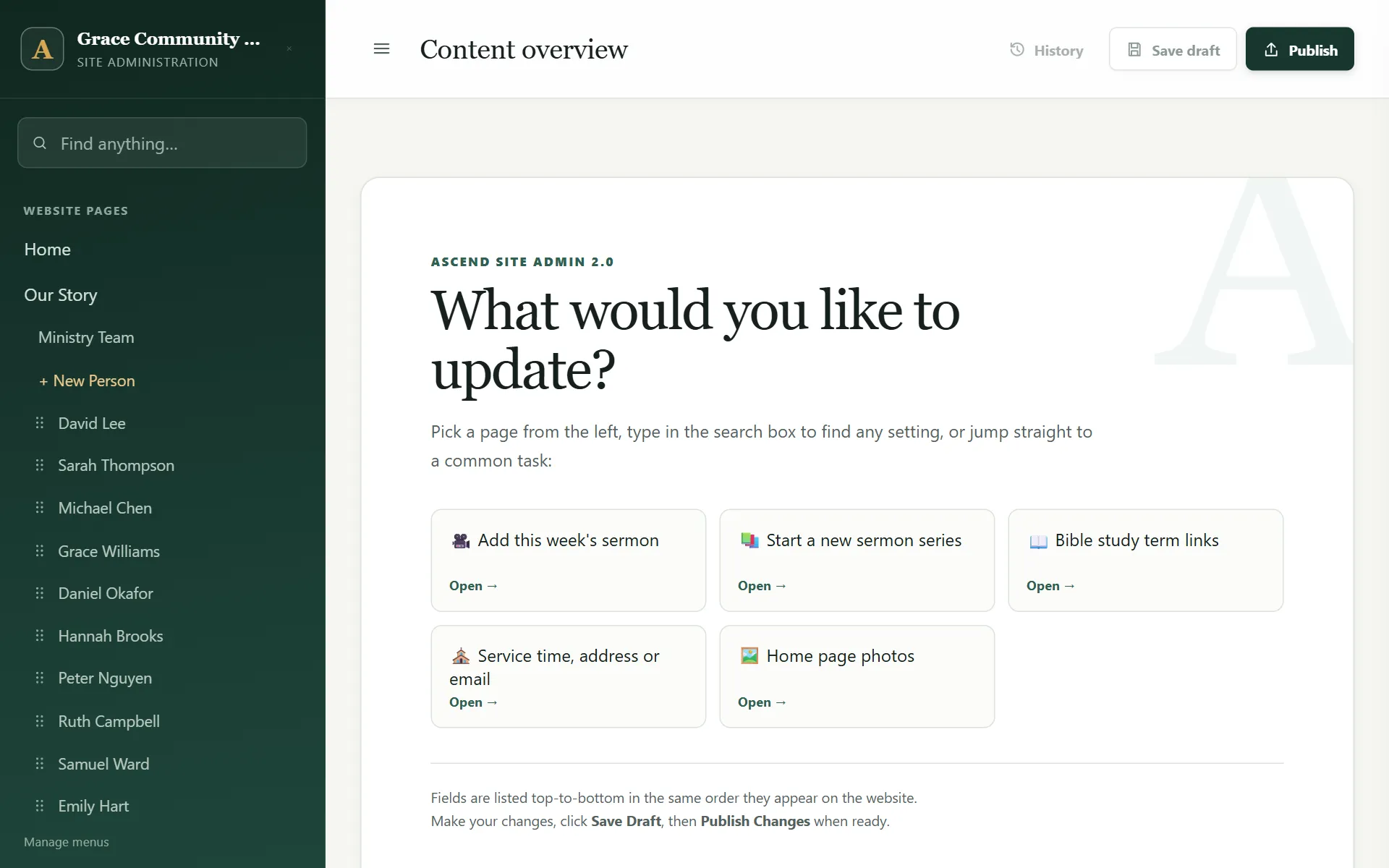Click the Find anything search field
Image resolution: width=1389 pixels, height=868 pixels.
click(x=162, y=142)
